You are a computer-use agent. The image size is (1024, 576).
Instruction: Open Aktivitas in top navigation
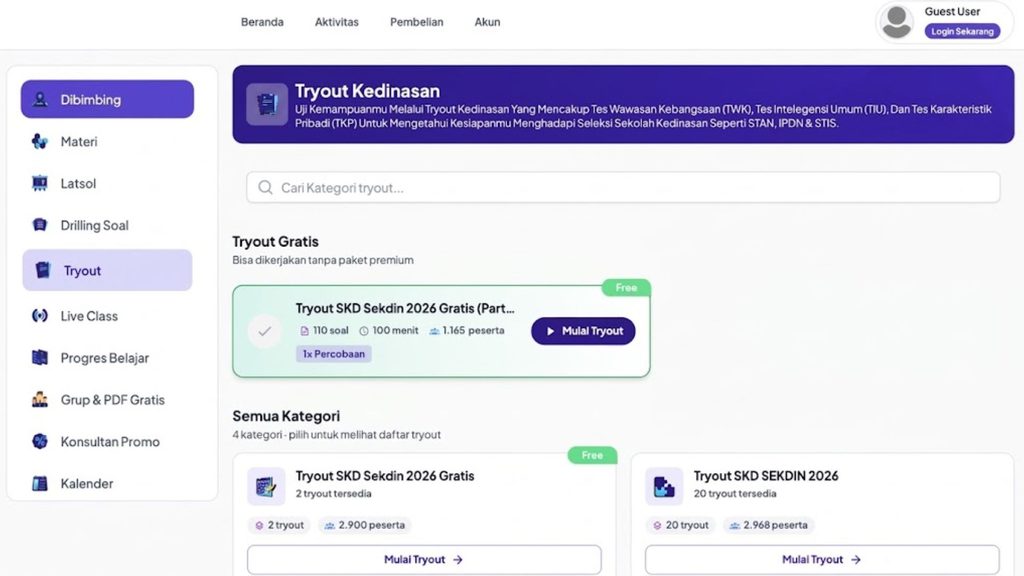coord(336,22)
